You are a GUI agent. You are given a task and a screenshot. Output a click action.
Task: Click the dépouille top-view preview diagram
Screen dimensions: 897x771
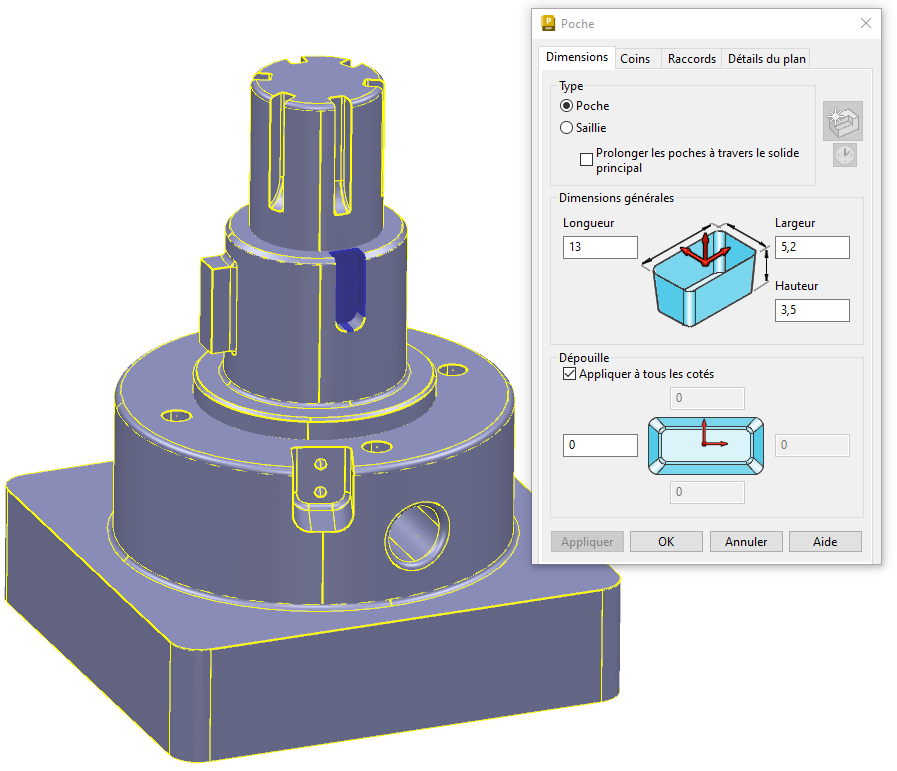(x=706, y=446)
